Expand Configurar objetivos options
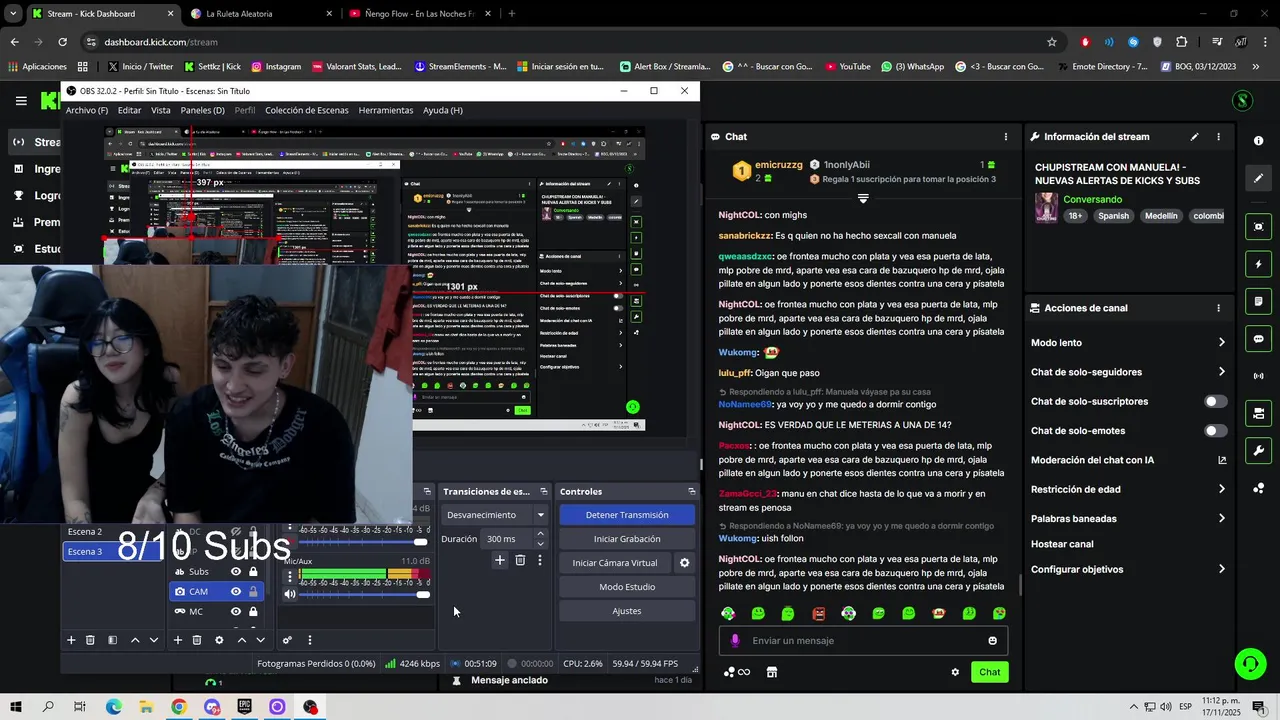This screenshot has height=720, width=1280. [x=1221, y=569]
